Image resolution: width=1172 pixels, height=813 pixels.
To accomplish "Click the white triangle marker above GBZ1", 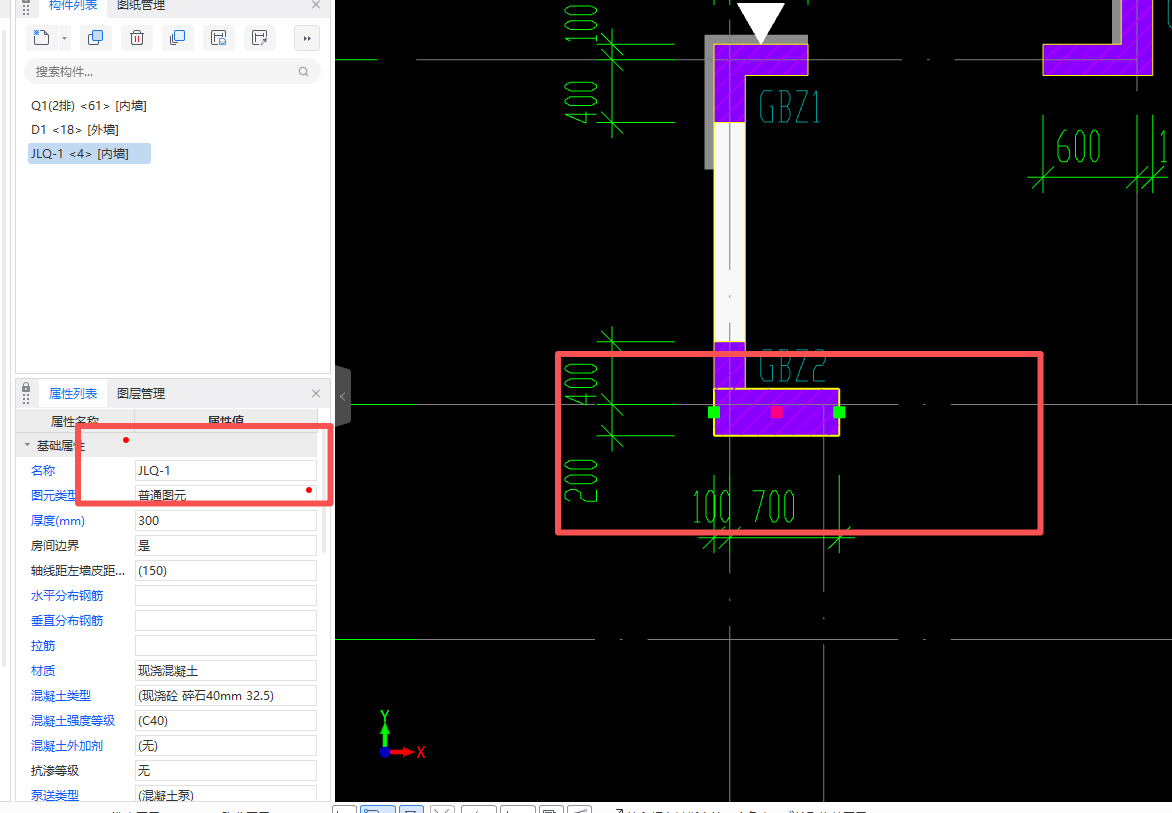I will 761,22.
